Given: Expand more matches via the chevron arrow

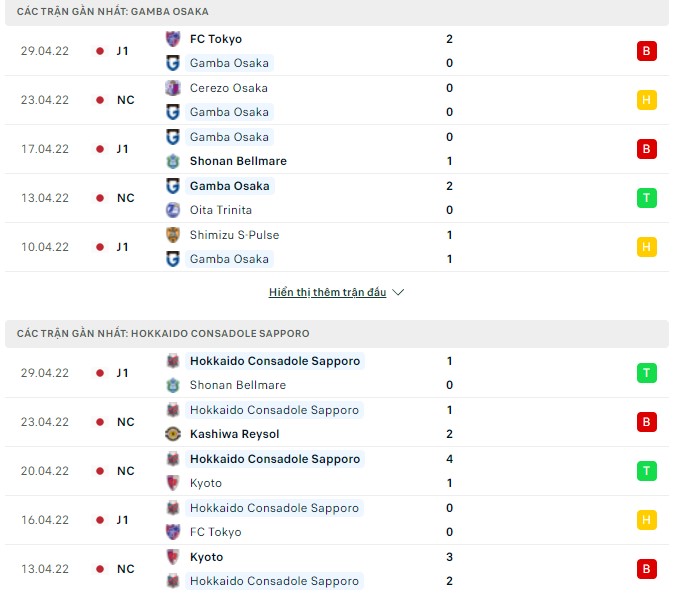Looking at the screenshot, I should (x=398, y=293).
